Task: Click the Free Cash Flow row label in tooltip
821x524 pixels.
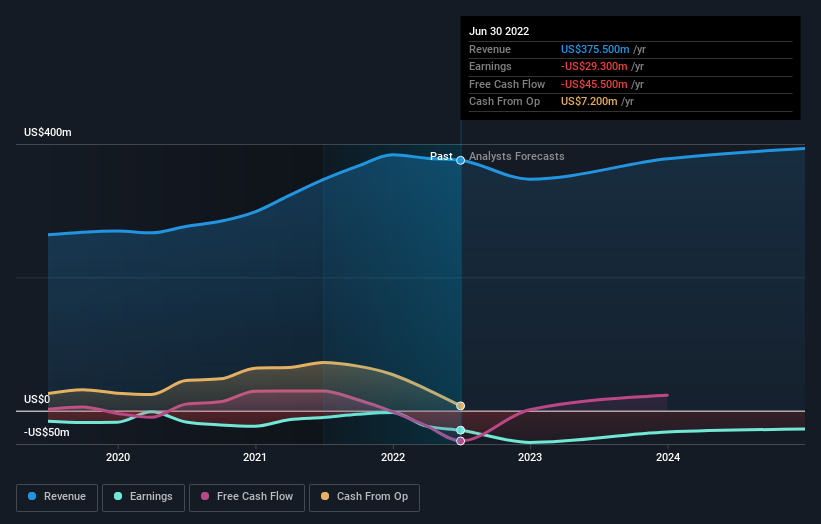Action: coord(507,84)
